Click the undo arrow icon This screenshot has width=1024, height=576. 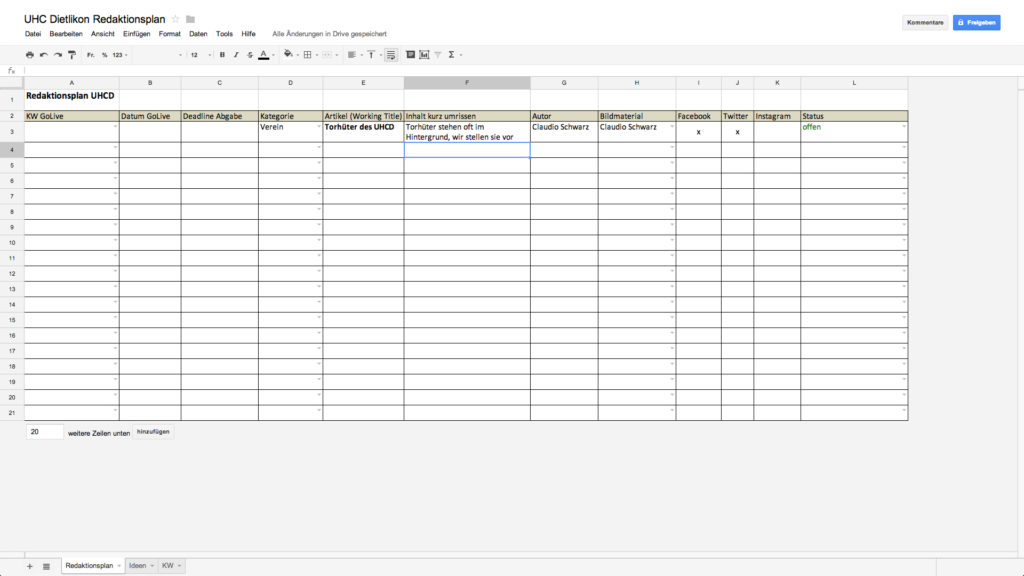[x=44, y=55]
